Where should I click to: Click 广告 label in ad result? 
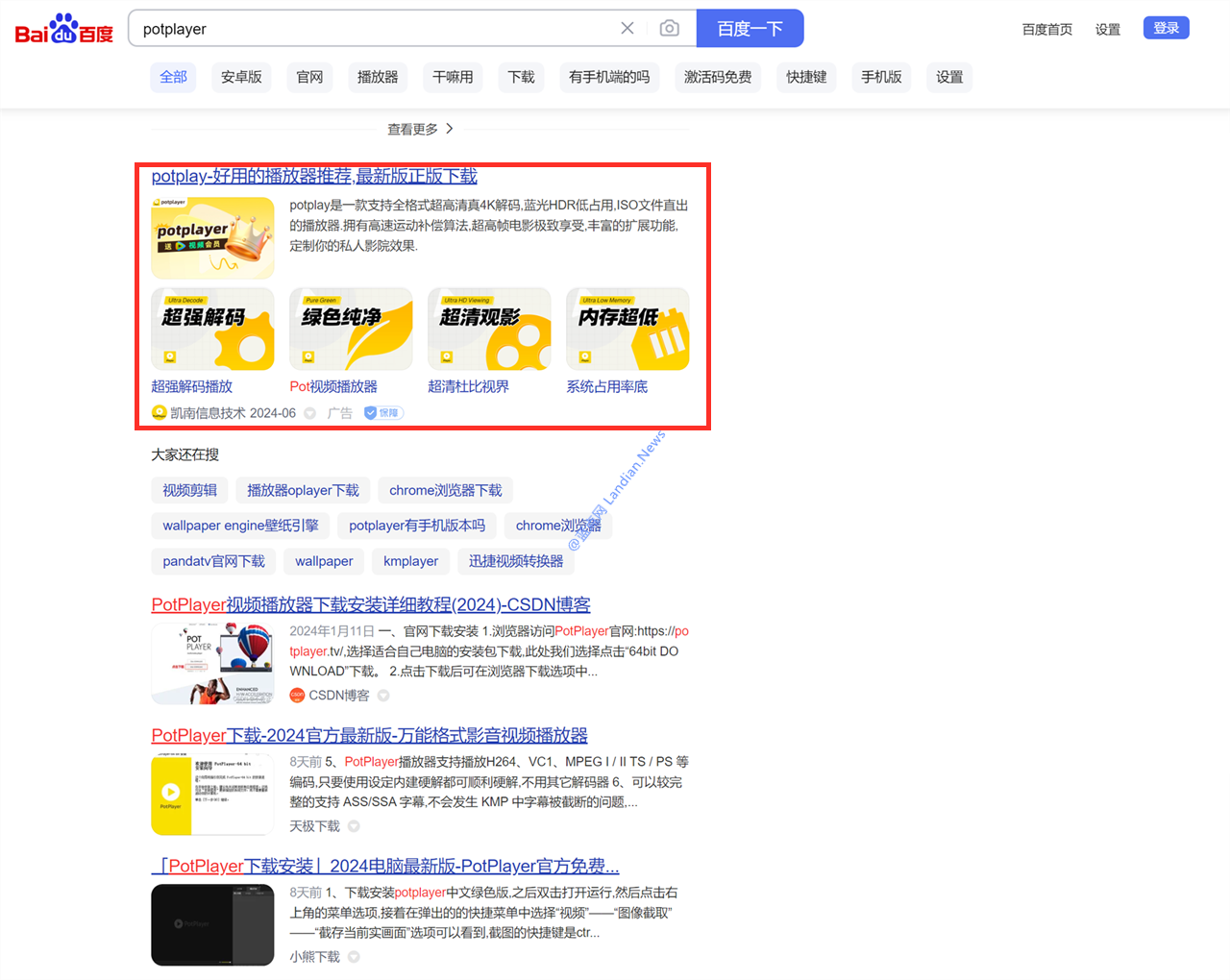click(339, 413)
